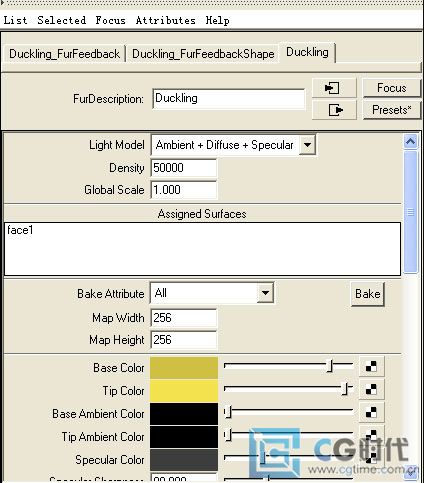Click the Focus button

pyautogui.click(x=392, y=88)
